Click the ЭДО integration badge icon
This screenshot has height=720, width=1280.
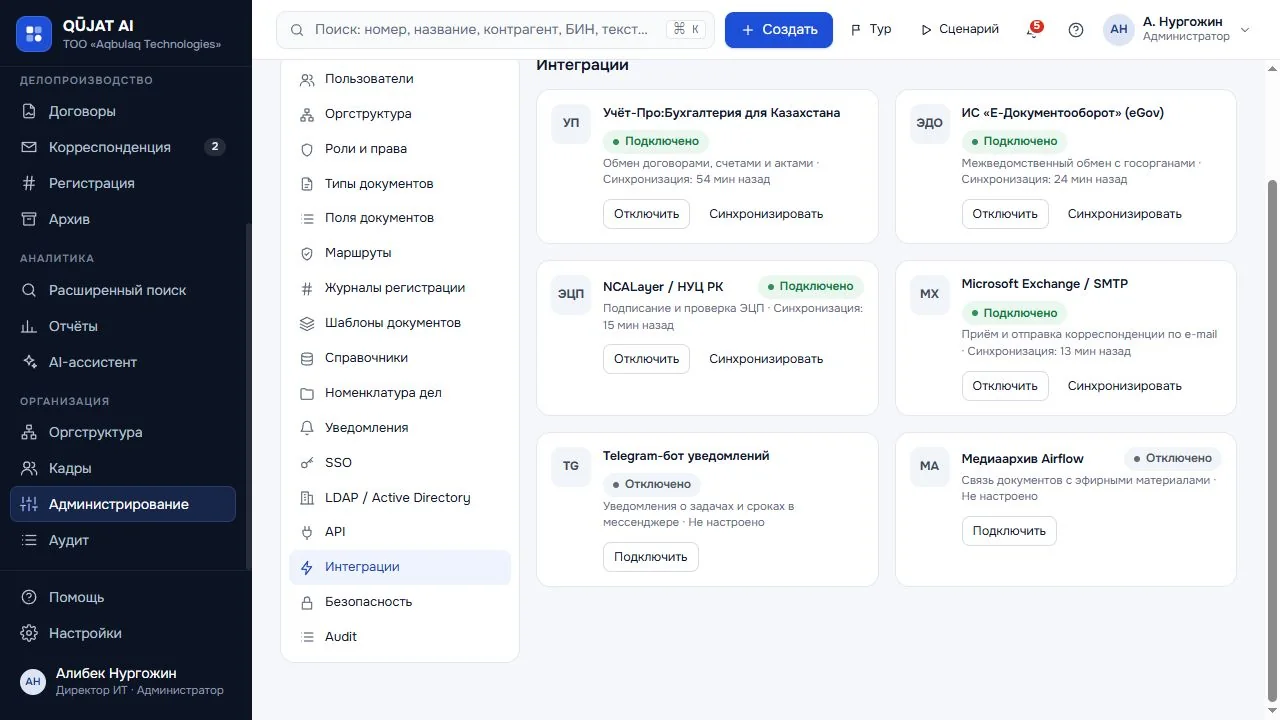click(x=930, y=124)
